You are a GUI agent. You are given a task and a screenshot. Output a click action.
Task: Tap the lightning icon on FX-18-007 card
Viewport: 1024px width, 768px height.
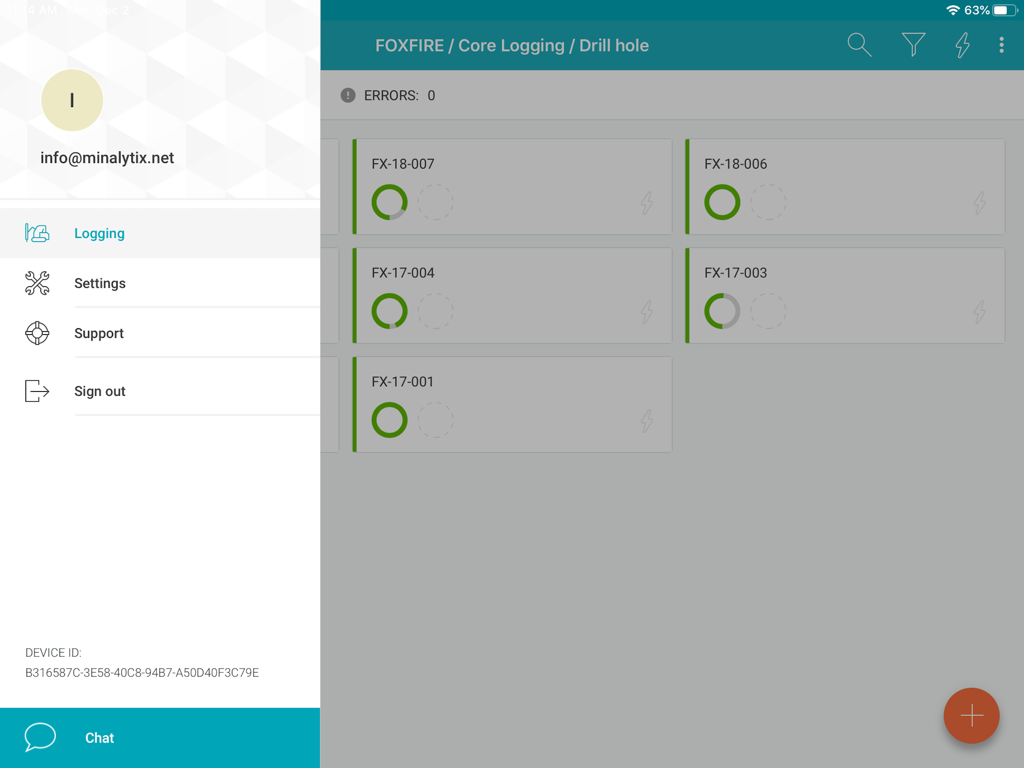648,202
